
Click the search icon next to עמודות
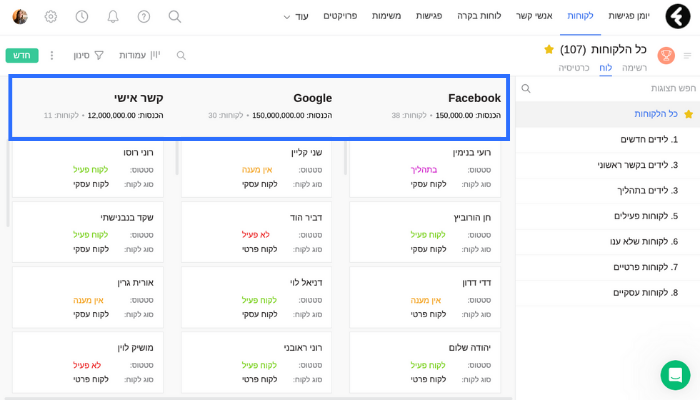[181, 55]
